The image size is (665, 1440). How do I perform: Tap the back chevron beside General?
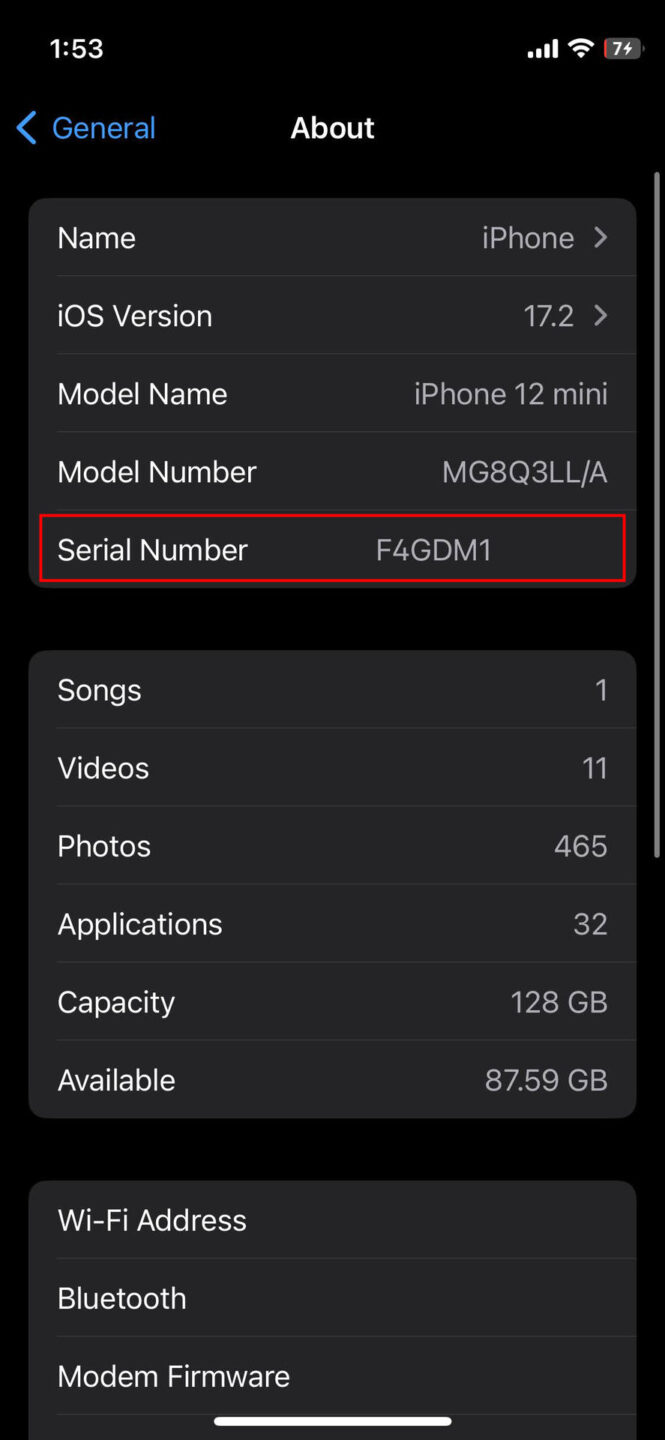point(25,128)
